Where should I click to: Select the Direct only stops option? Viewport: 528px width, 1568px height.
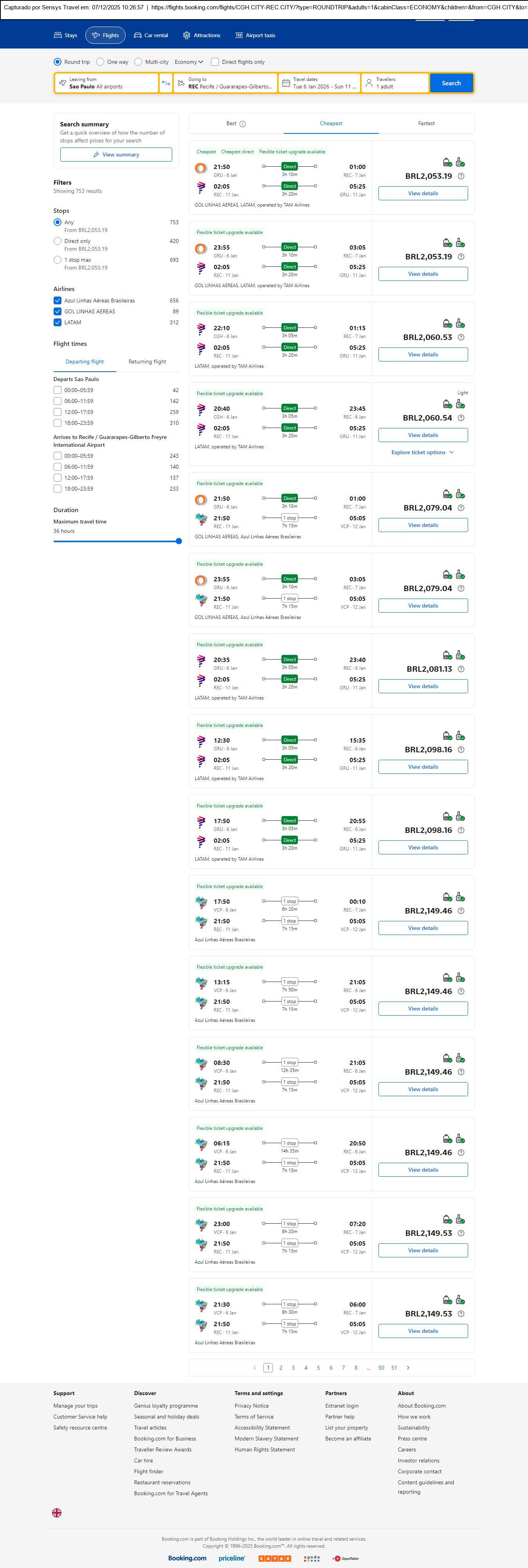(57, 242)
